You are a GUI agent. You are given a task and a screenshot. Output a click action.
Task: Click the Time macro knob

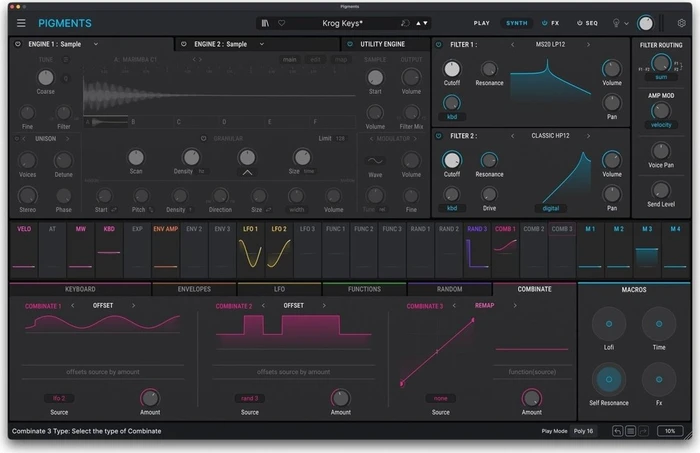[659, 324]
